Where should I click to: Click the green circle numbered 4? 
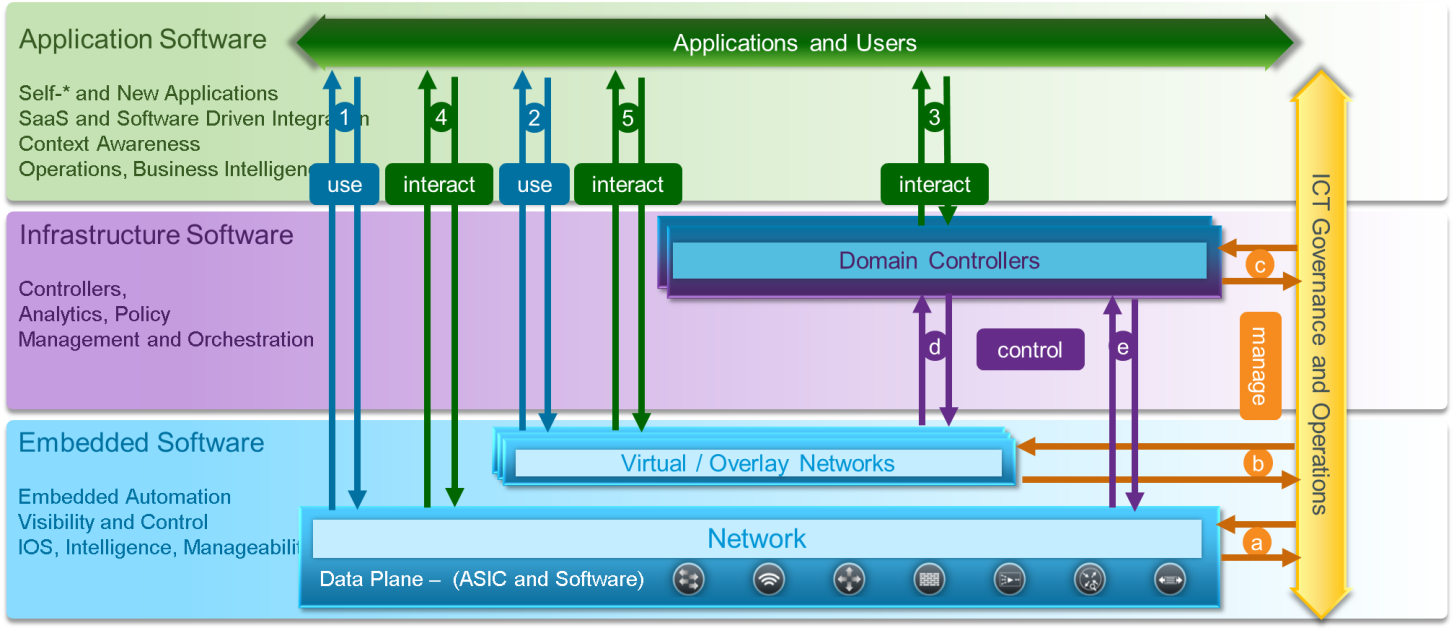(x=440, y=118)
